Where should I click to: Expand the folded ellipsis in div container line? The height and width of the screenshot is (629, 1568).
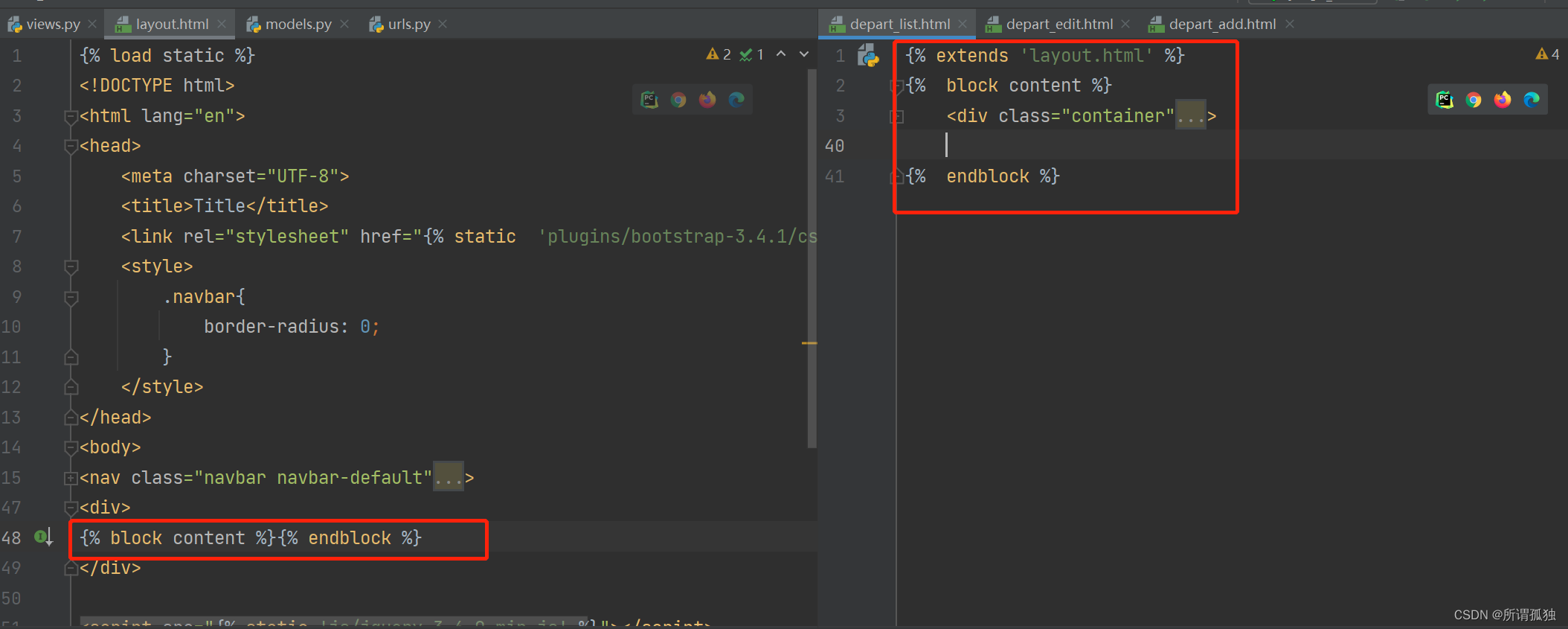pos(1191,116)
